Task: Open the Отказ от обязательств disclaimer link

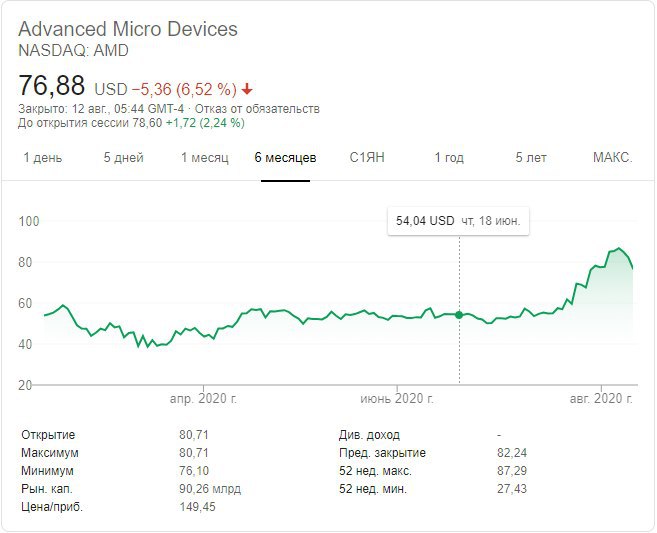Action: [x=257, y=109]
